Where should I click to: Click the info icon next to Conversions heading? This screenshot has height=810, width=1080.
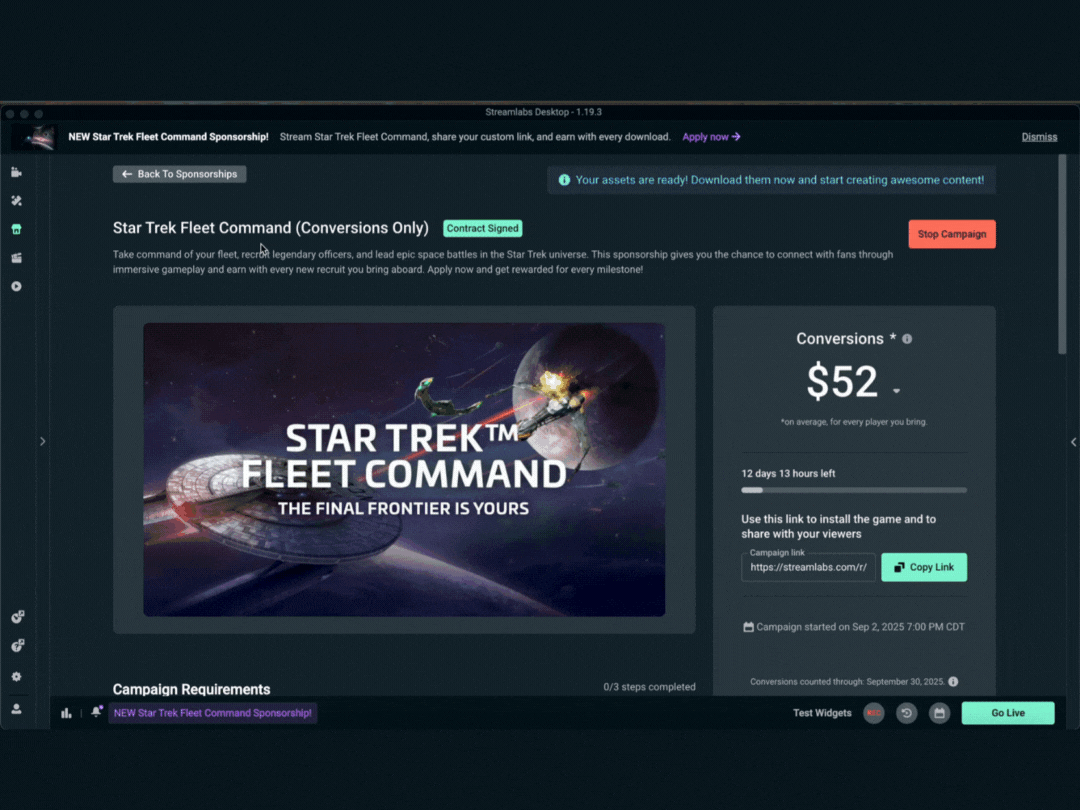pyautogui.click(x=907, y=339)
